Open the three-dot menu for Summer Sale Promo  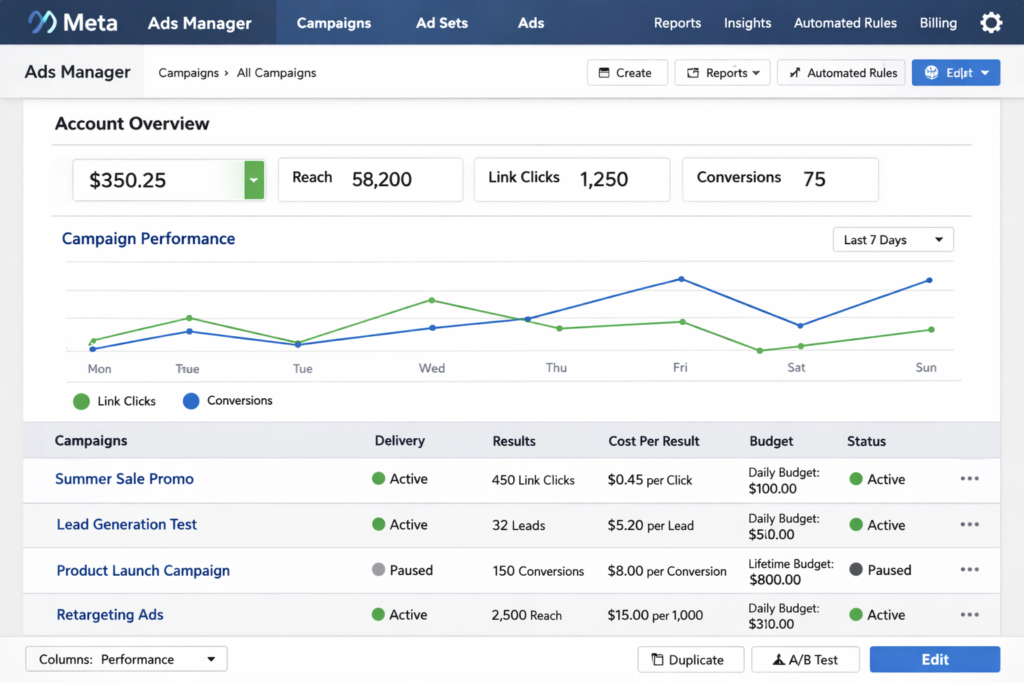[x=969, y=479]
